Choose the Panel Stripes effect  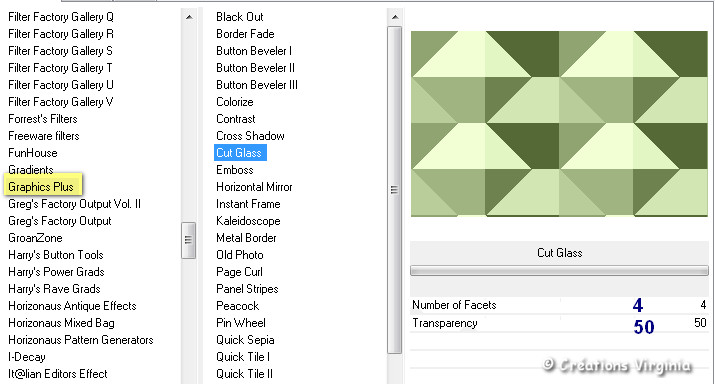[247, 289]
